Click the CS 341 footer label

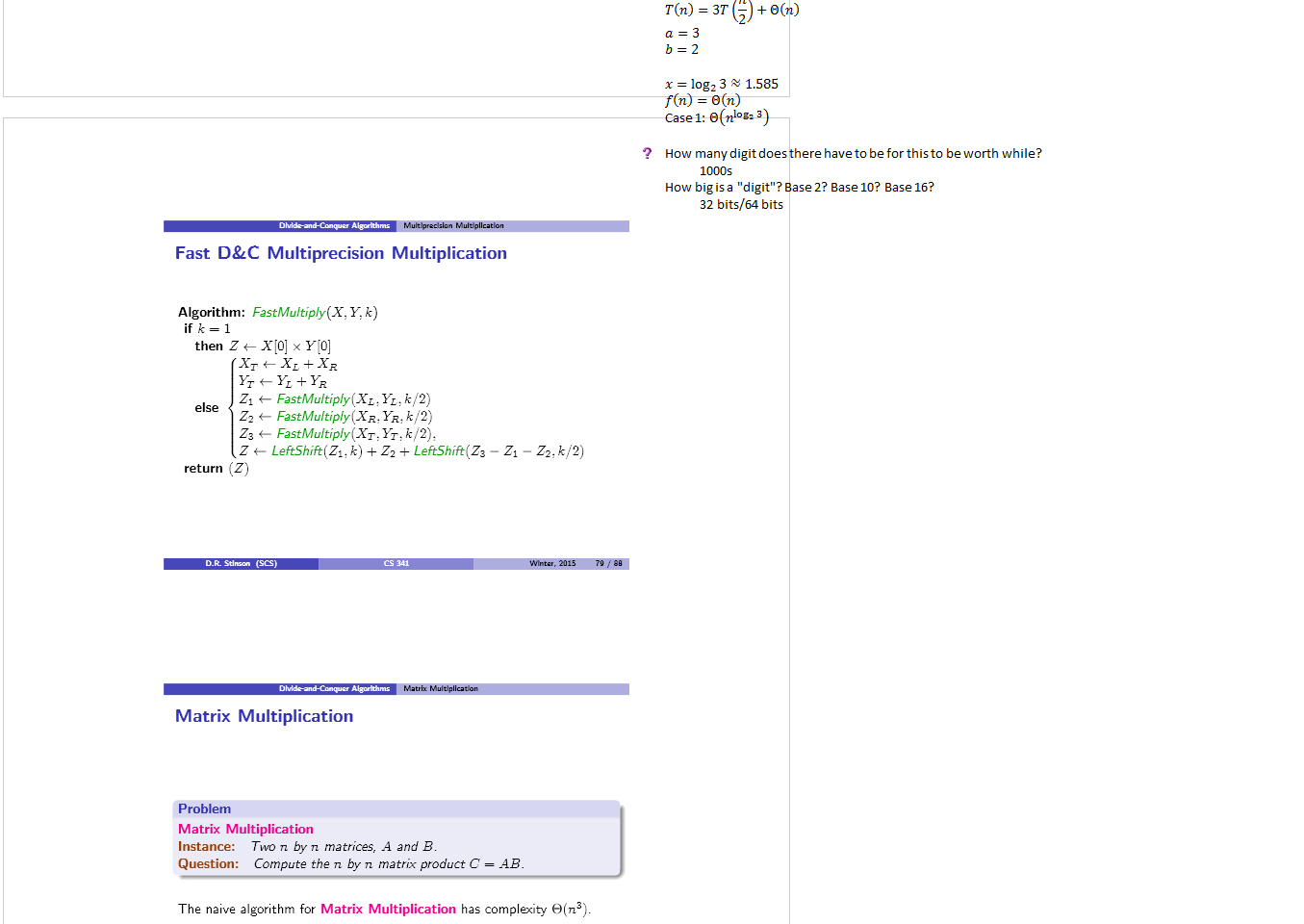point(396,564)
